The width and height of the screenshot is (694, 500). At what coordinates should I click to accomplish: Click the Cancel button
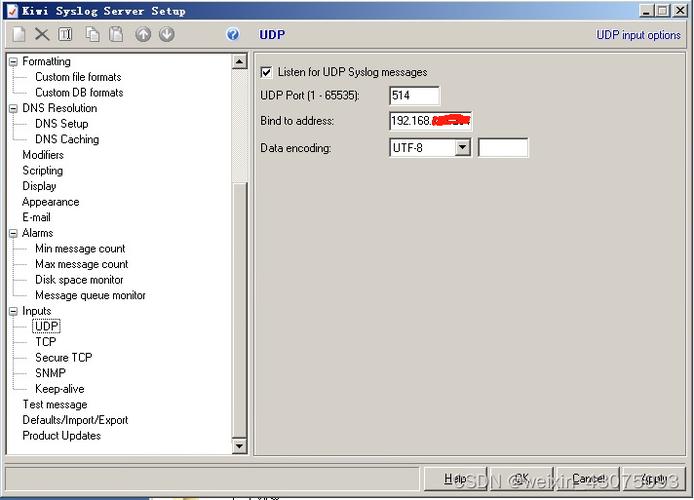[x=588, y=478]
